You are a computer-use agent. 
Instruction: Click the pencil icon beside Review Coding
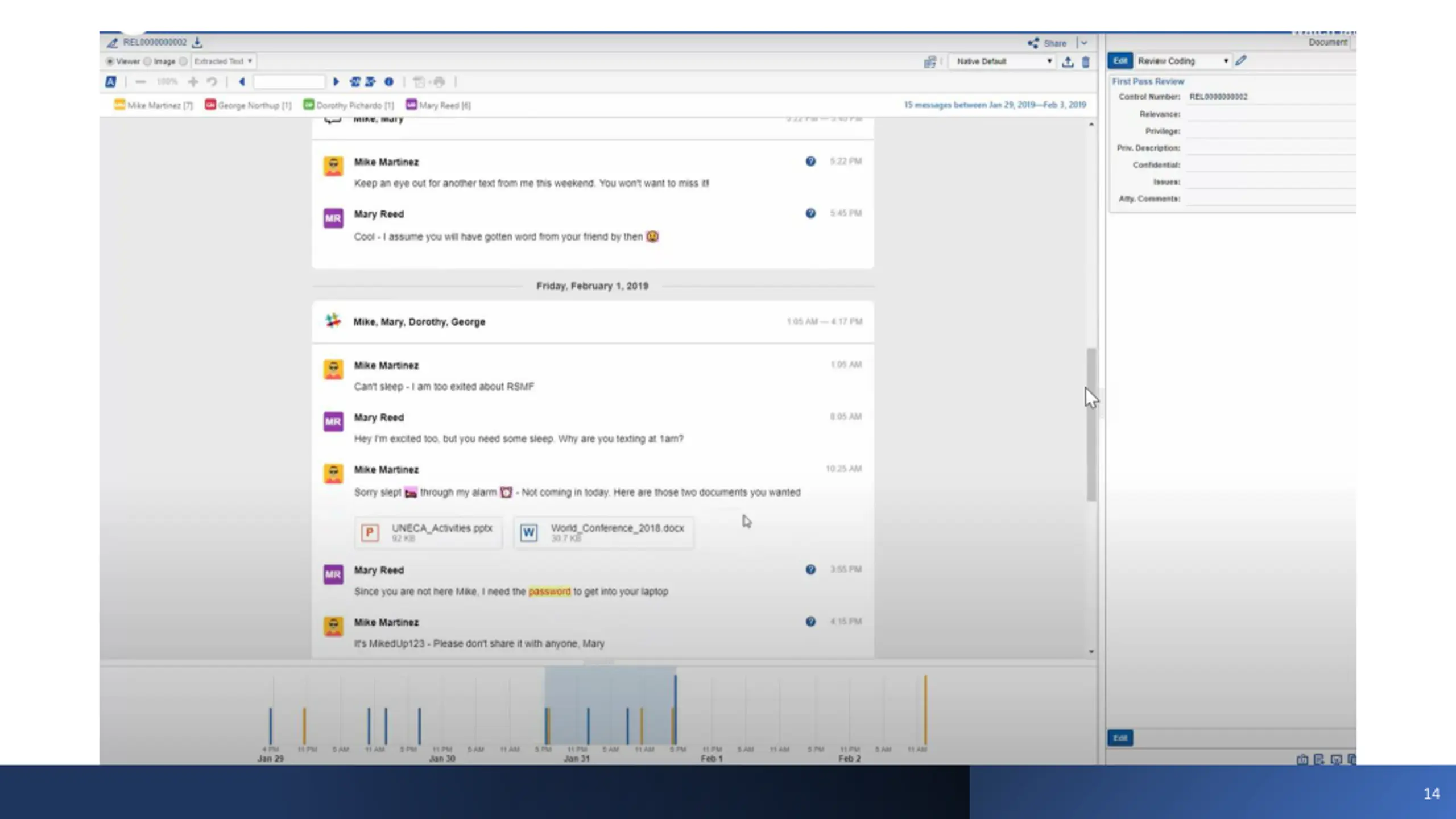tap(1241, 60)
